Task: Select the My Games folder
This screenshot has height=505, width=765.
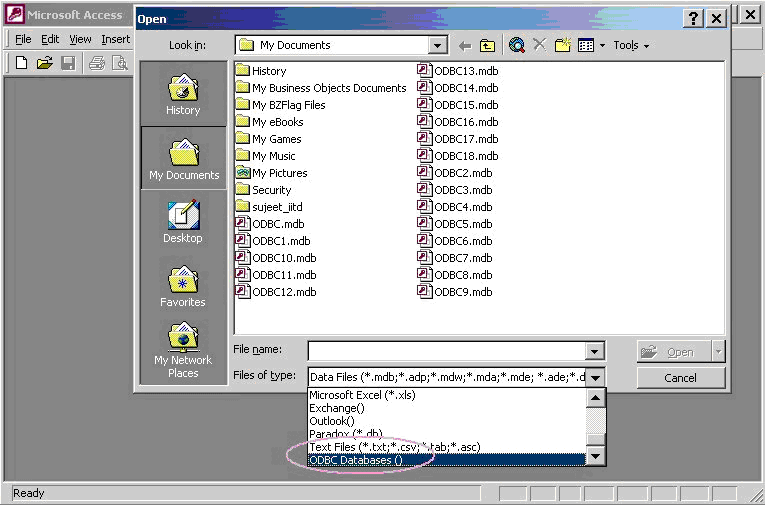Action: tap(269, 139)
